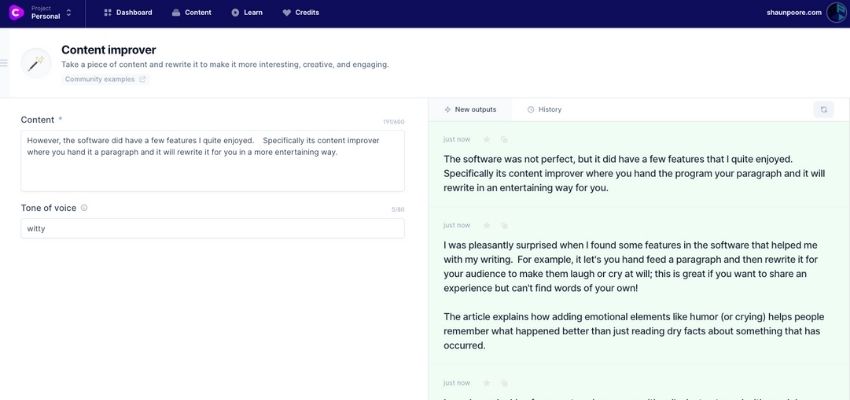Image resolution: width=850 pixels, height=400 pixels.
Task: Switch to the New outputs tab
Action: click(x=470, y=109)
